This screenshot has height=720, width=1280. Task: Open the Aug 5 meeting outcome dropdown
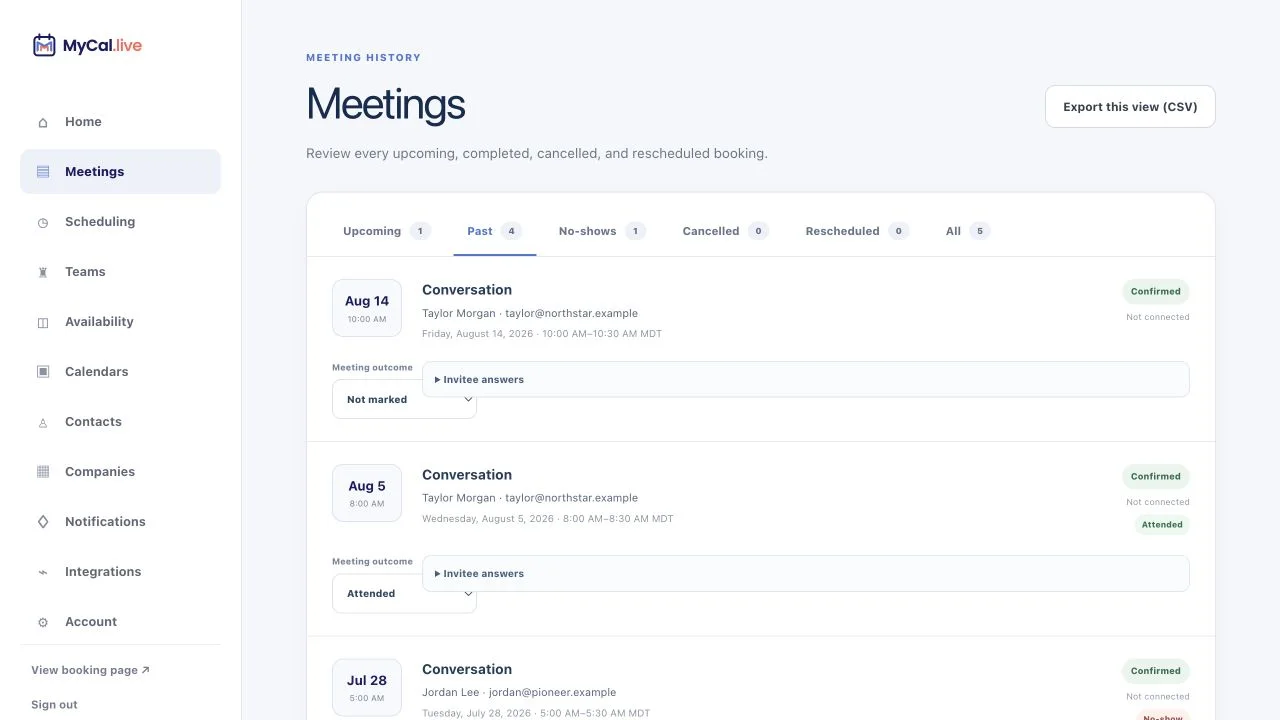tap(404, 593)
